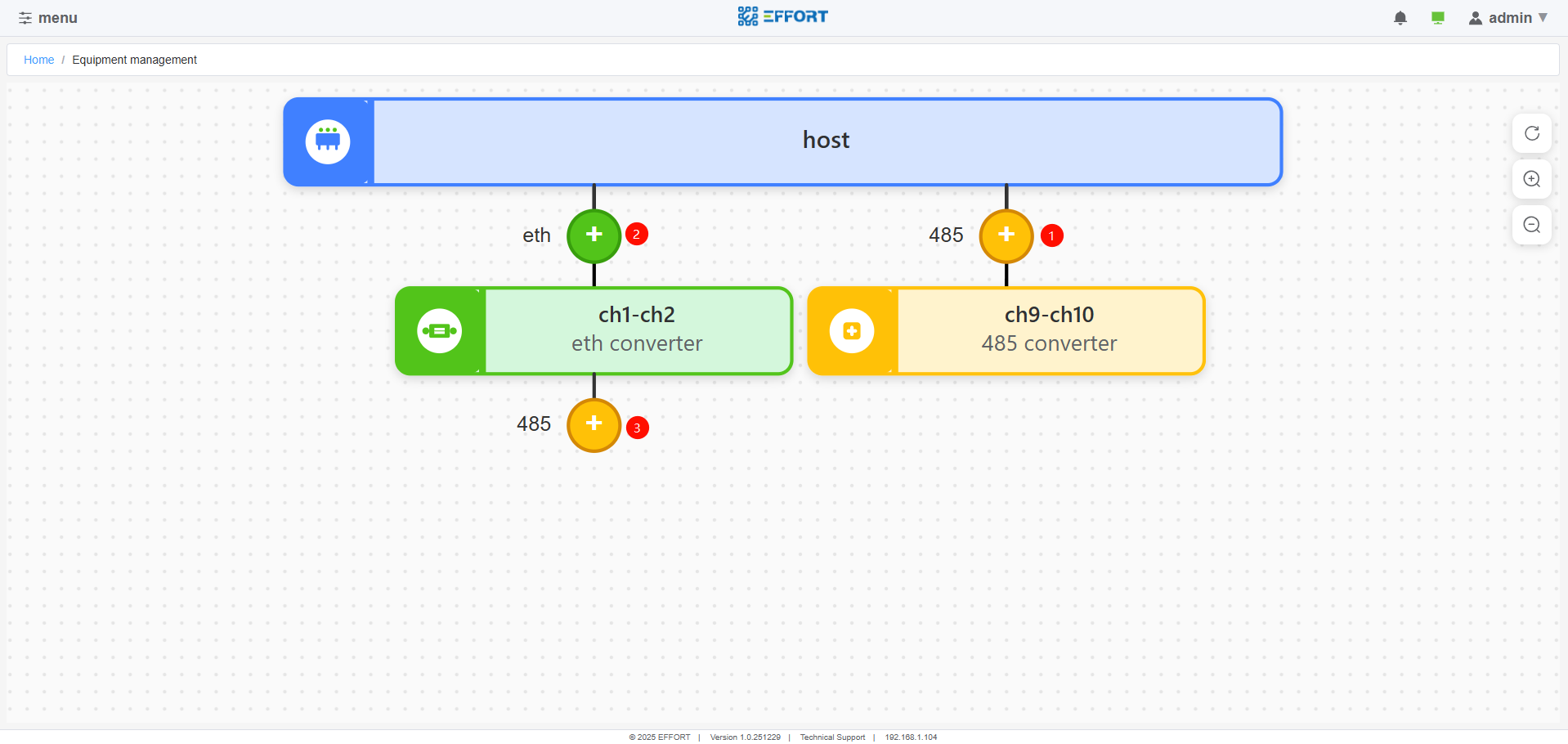This screenshot has width=1568, height=744.
Task: Click the refresh diagram icon
Action: click(x=1531, y=133)
